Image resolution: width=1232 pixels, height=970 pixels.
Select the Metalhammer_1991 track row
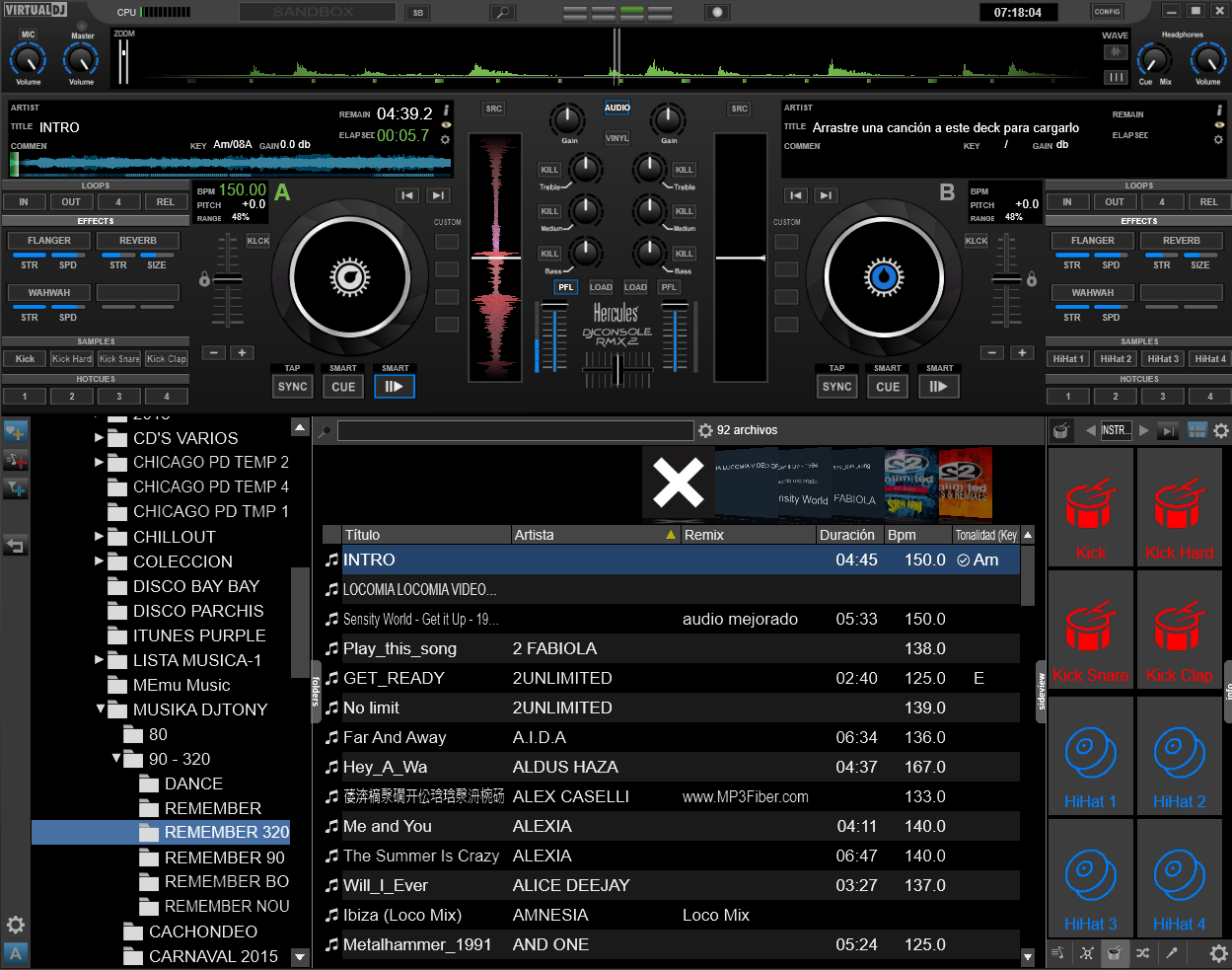coord(671,944)
